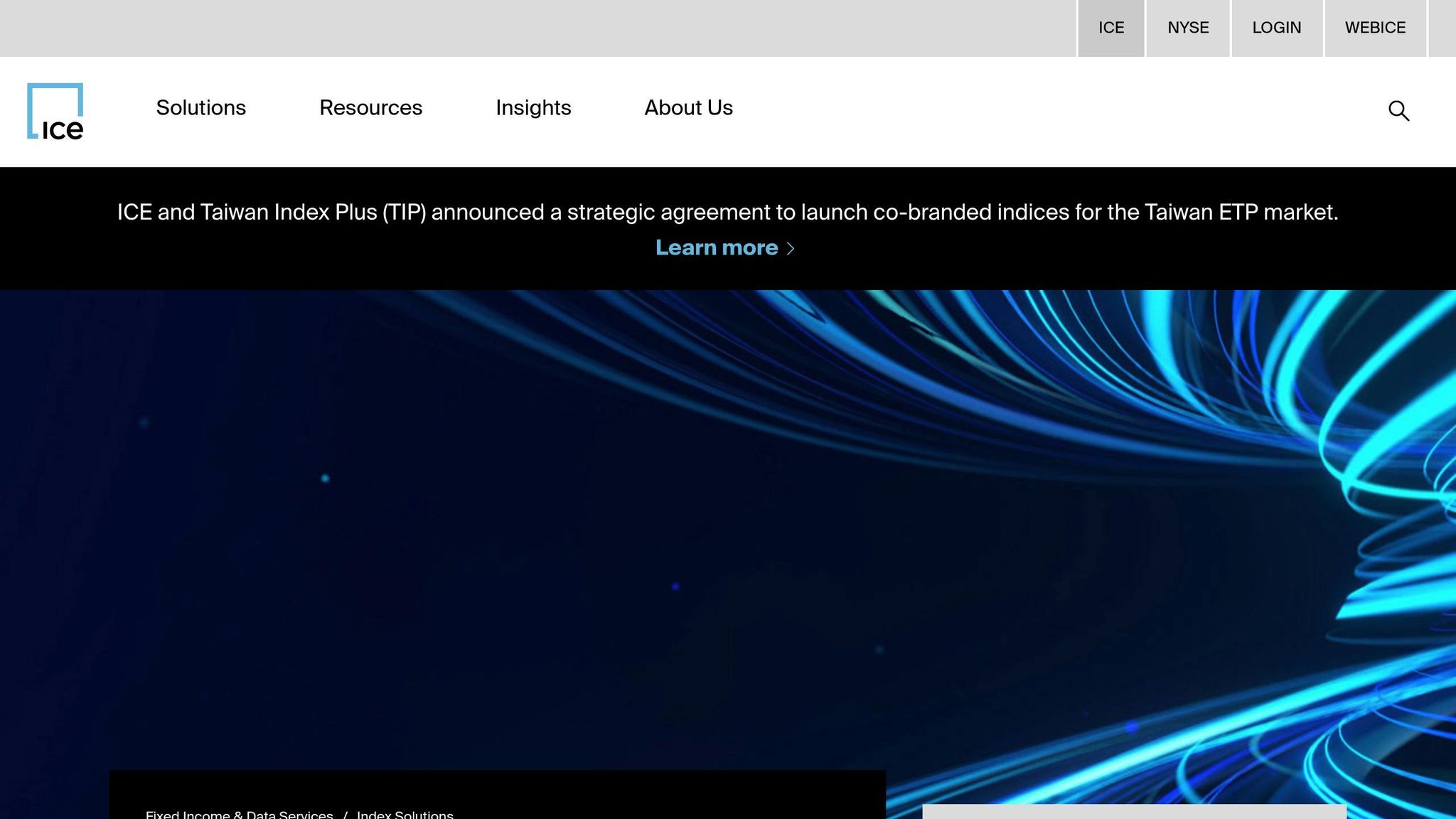This screenshot has height=819, width=1456.
Task: Switch to the NYSE tab
Action: [1188, 28]
